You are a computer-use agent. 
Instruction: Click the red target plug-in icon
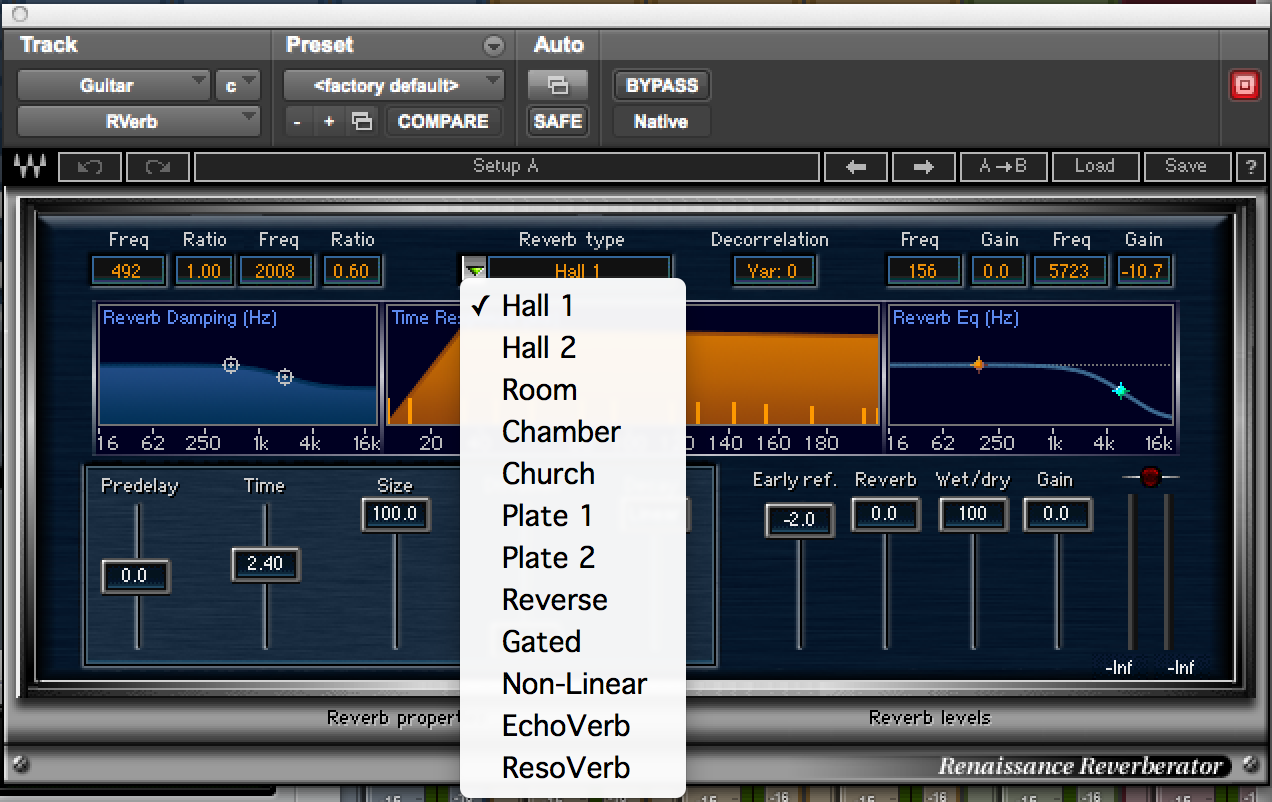pyautogui.click(x=1245, y=86)
